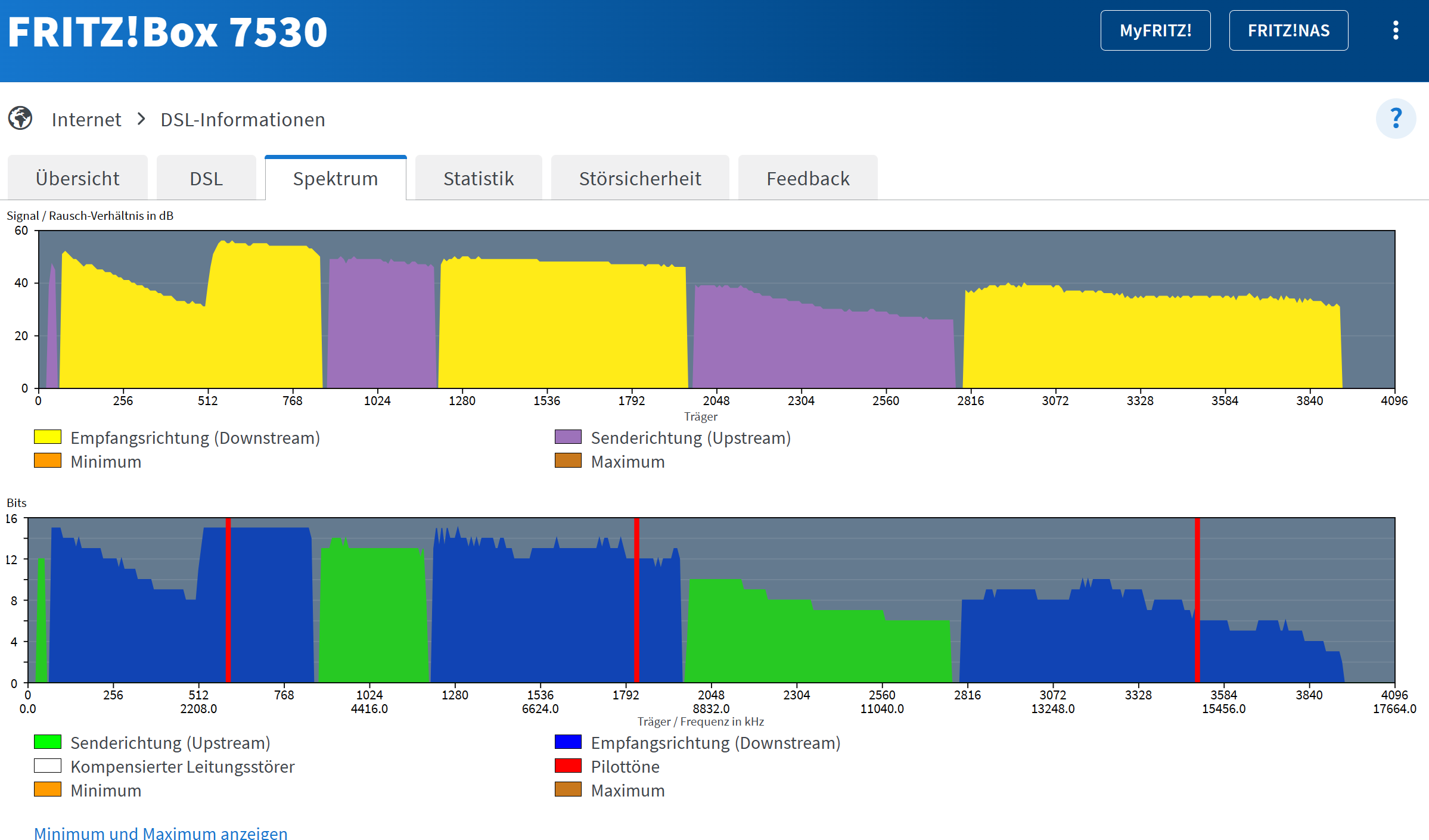
Task: Click yellow Downstream legend swatch in SNR chart
Action: (x=48, y=437)
